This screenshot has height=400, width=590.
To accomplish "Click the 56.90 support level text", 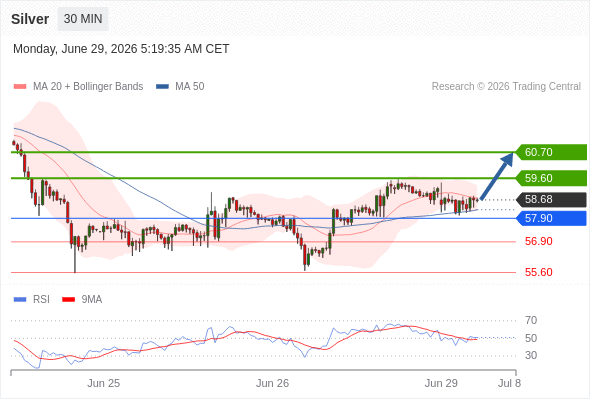I will 539,242.
